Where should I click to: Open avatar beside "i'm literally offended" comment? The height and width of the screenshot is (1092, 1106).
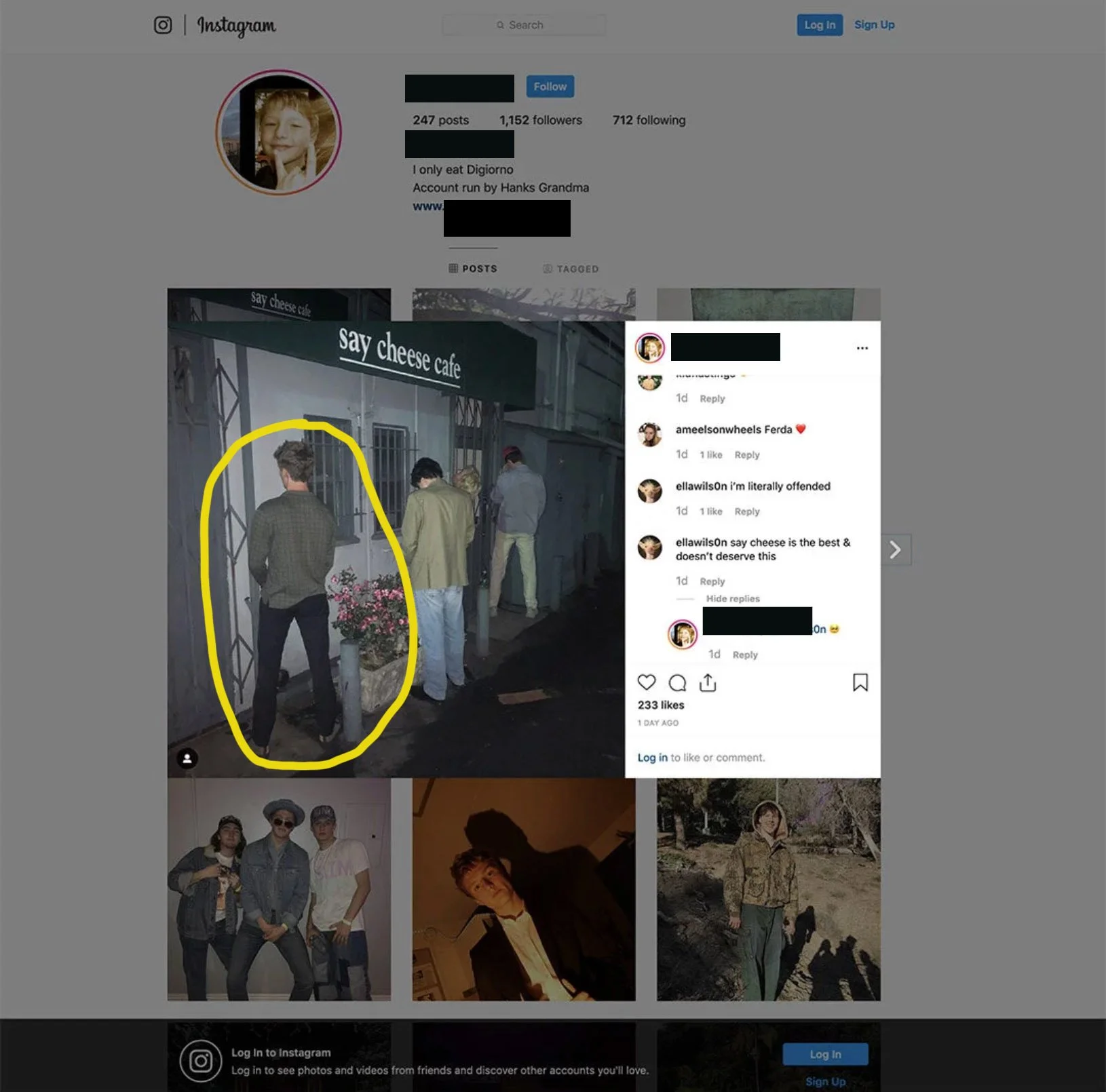tap(649, 491)
